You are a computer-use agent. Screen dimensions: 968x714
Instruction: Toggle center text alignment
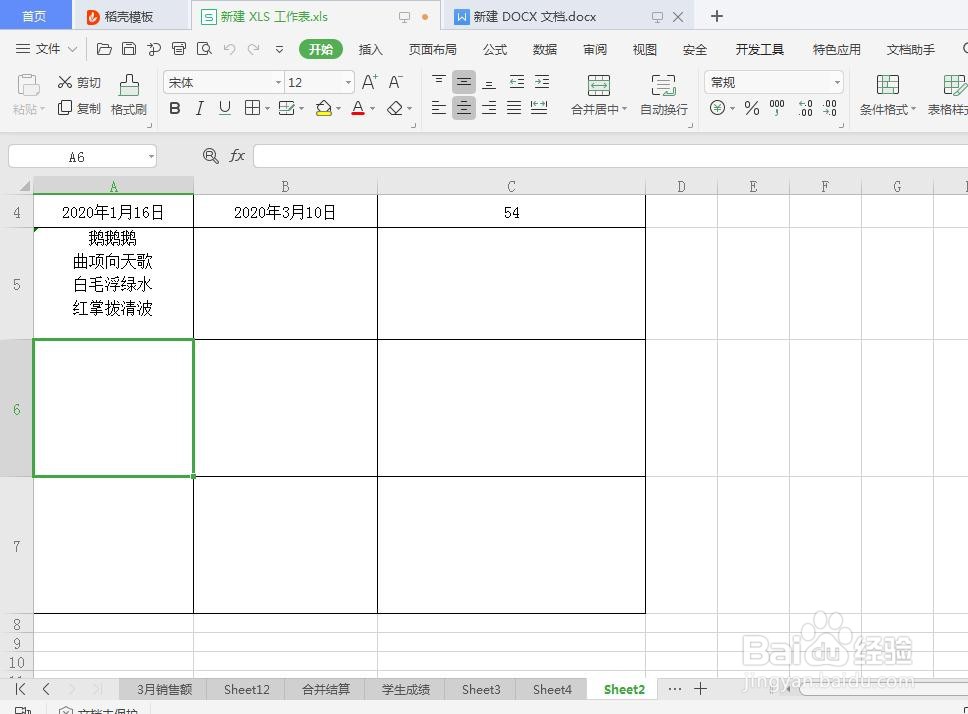point(464,109)
